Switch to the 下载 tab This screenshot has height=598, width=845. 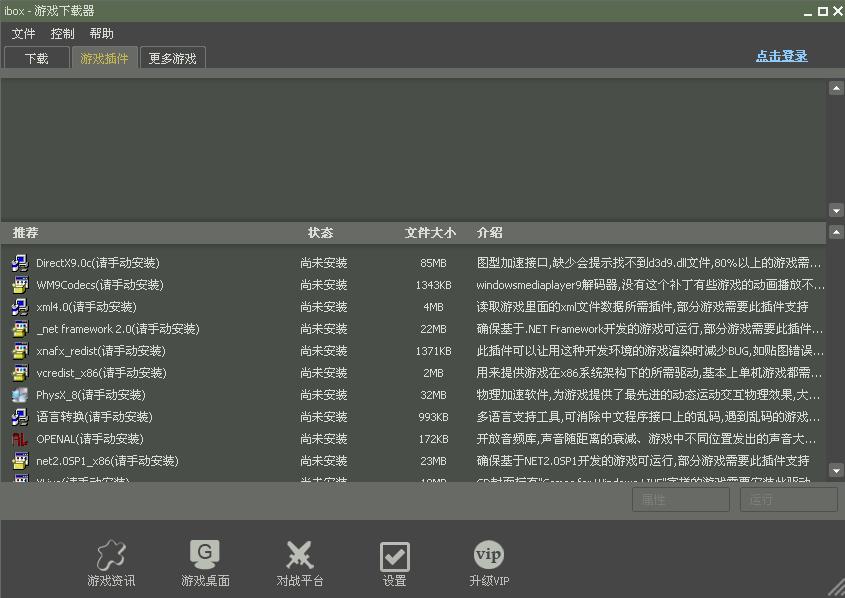click(x=37, y=58)
